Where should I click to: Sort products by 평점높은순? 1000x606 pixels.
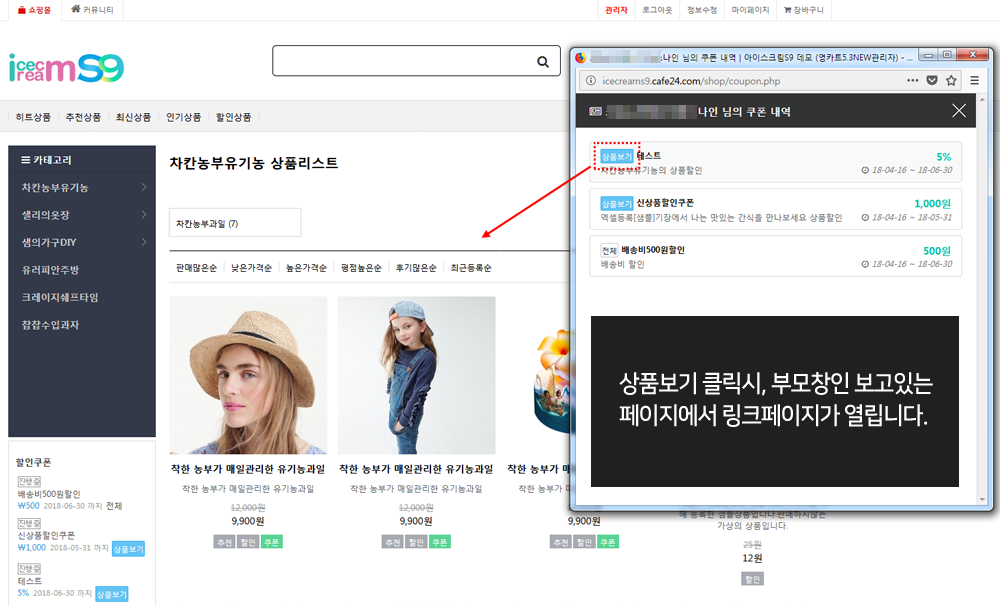tap(361, 268)
